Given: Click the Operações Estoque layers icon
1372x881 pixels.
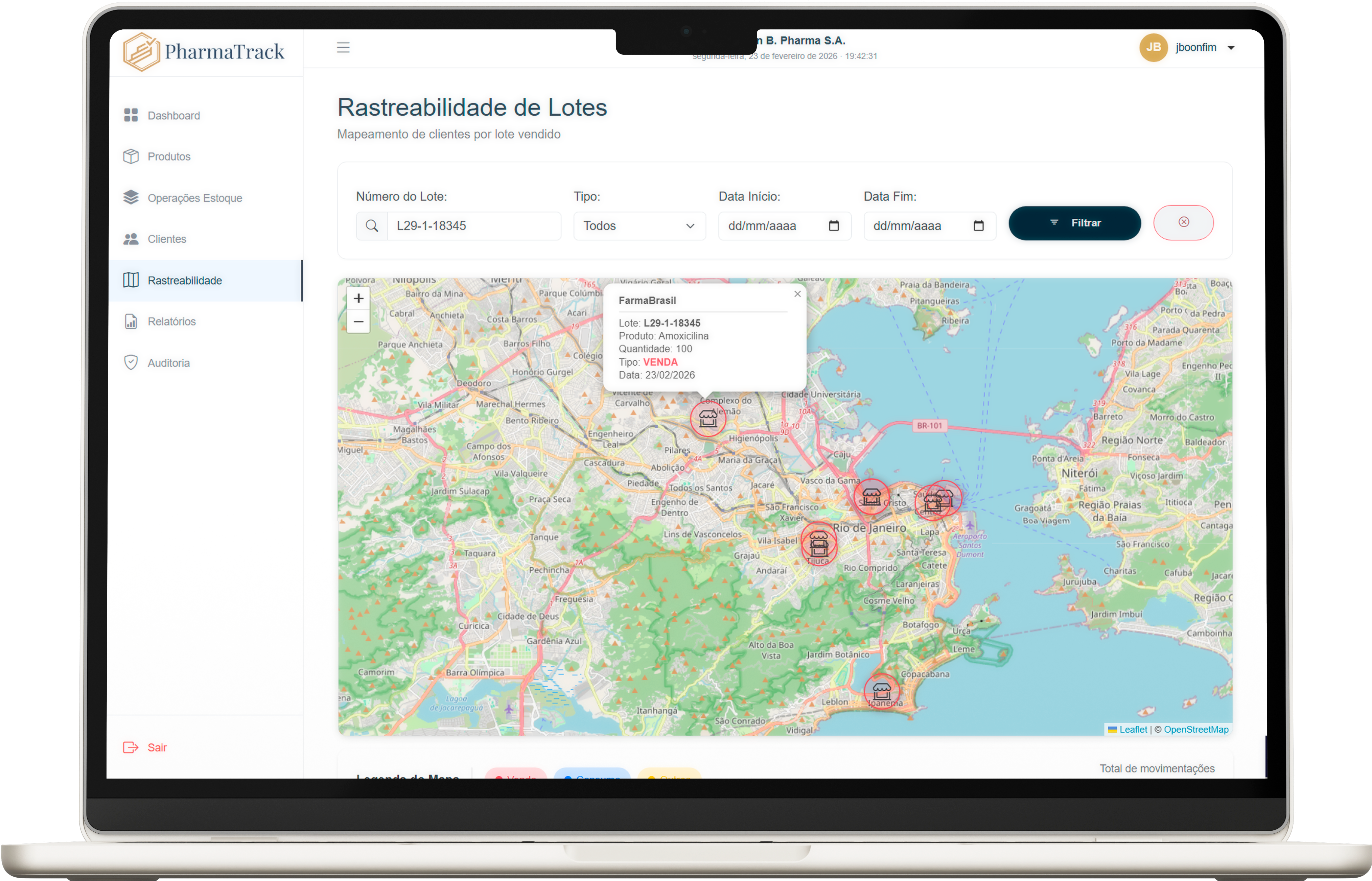Looking at the screenshot, I should click(131, 197).
